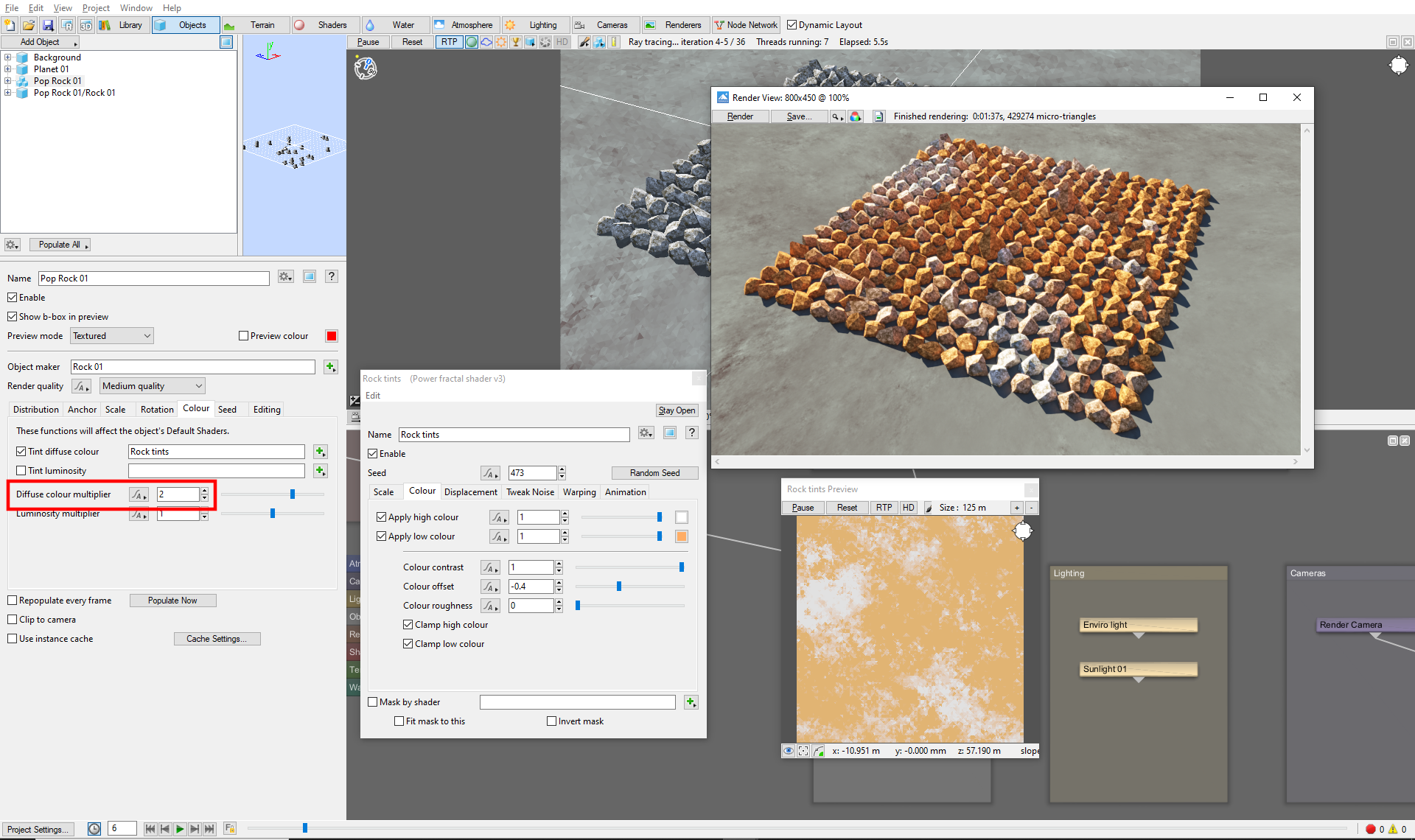1415x840 pixels.
Task: Click the yellow ruler measure icon
Action: pos(614,42)
